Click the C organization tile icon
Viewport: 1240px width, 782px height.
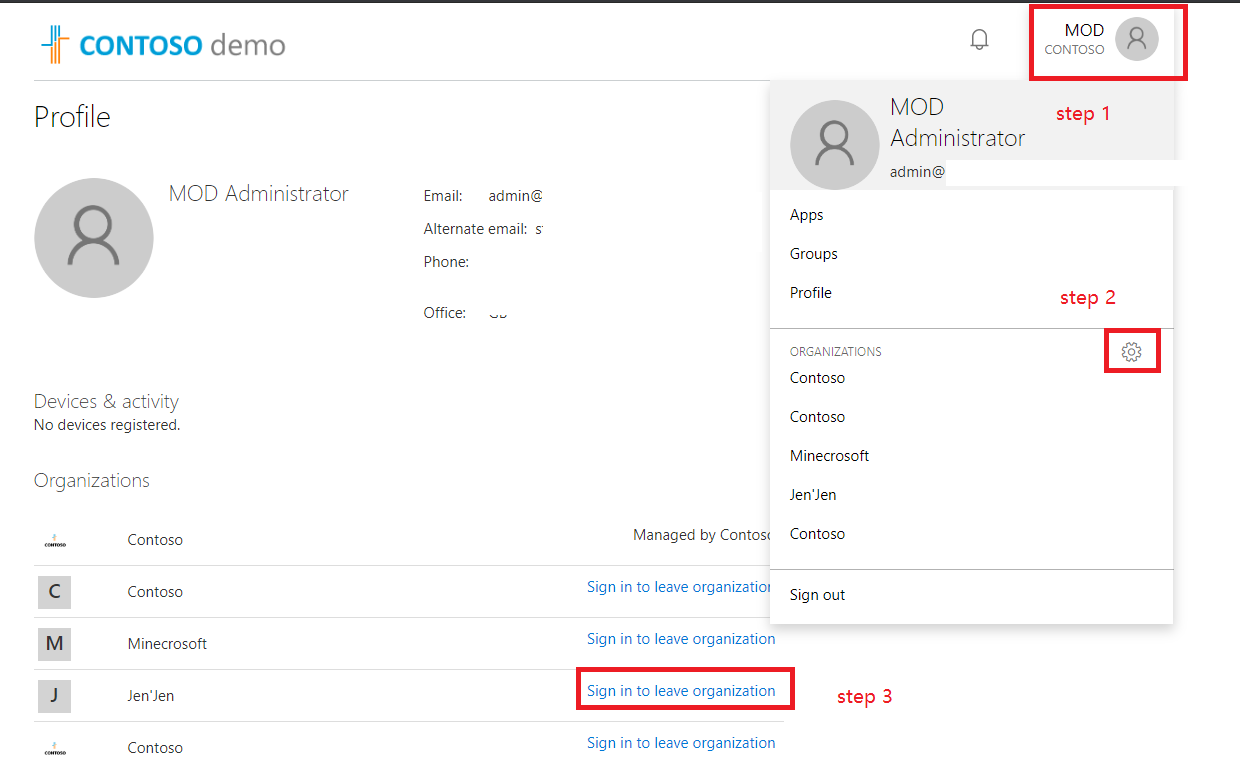[54, 592]
